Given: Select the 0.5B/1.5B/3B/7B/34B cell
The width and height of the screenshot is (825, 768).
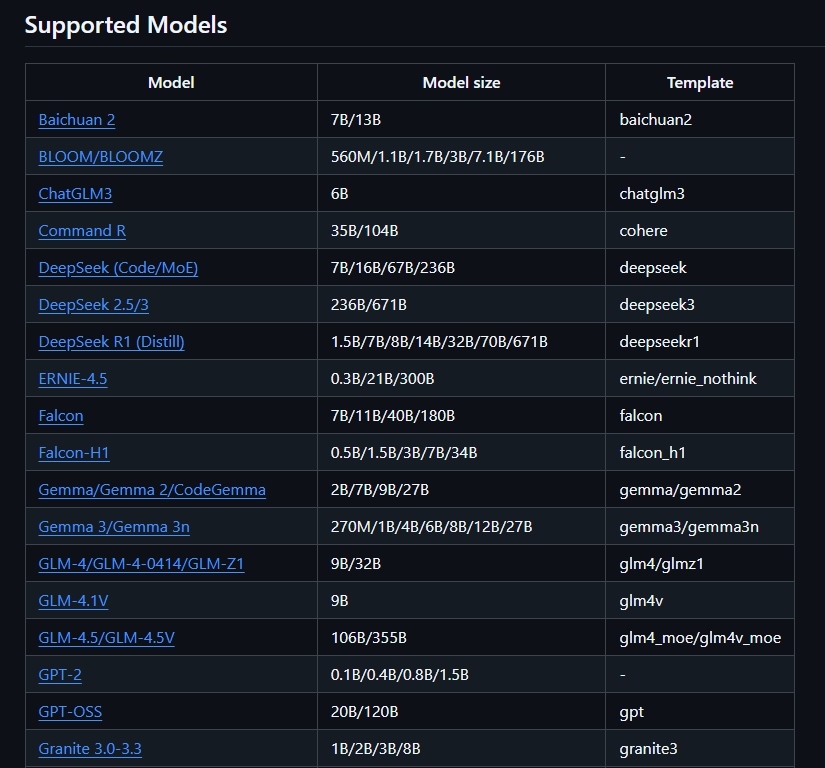Looking at the screenshot, I should tap(461, 452).
